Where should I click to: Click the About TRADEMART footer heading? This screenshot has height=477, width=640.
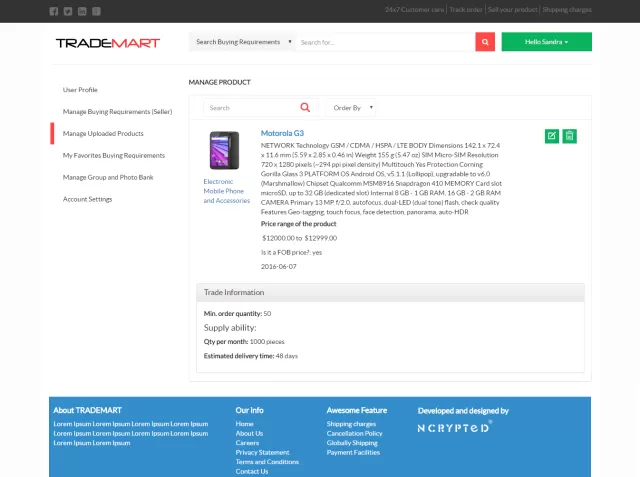87,410
